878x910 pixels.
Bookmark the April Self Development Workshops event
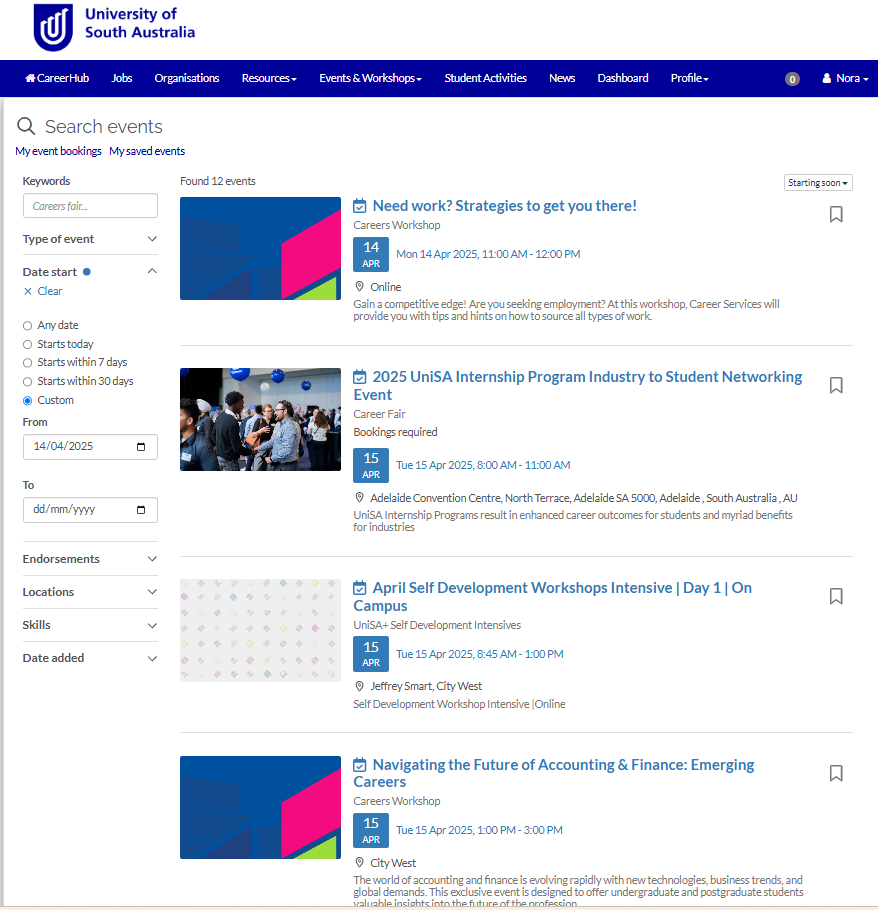[836, 596]
